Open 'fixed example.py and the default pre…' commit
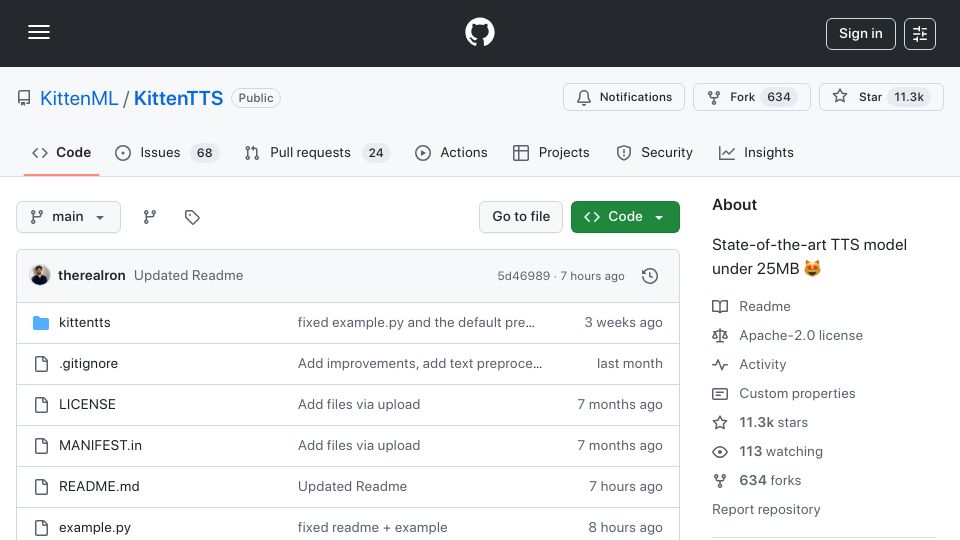Image resolution: width=960 pixels, height=540 pixels. pyautogui.click(x=416, y=323)
